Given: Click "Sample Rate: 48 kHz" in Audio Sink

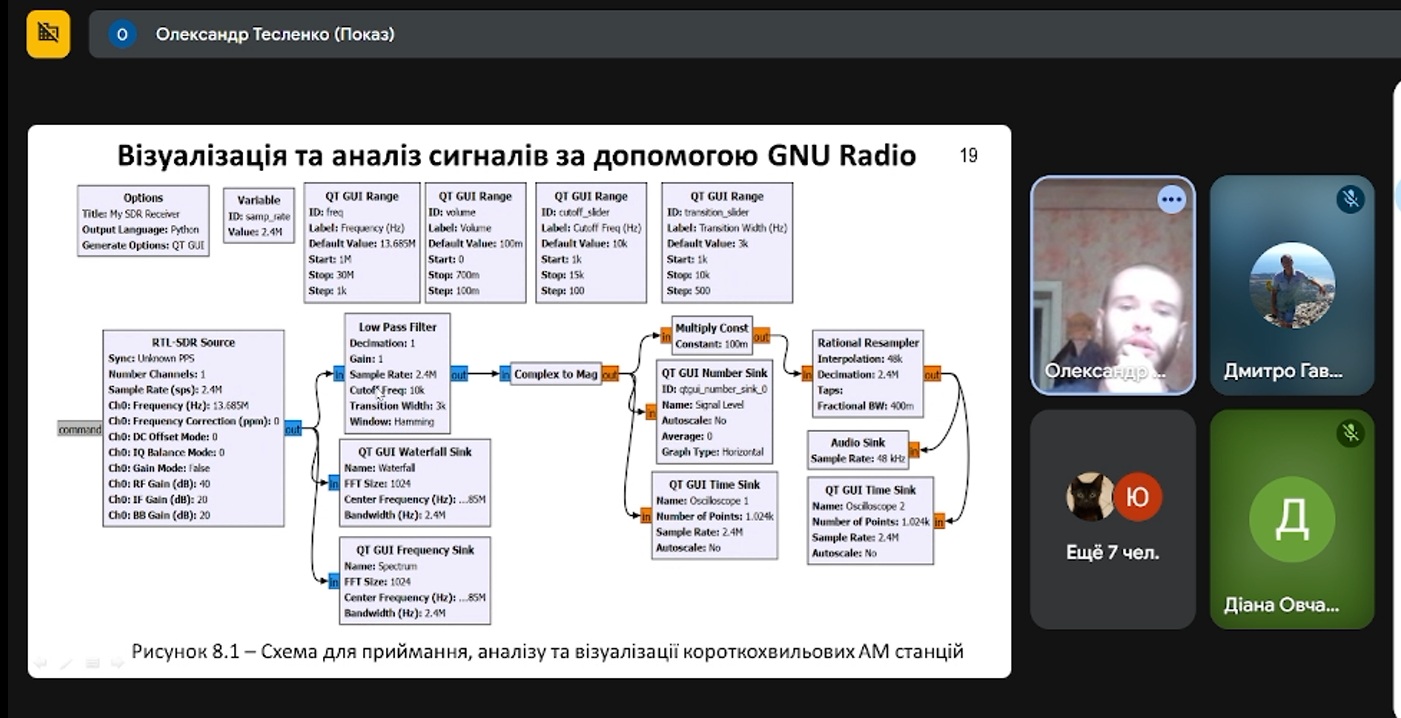Looking at the screenshot, I should click(857, 458).
